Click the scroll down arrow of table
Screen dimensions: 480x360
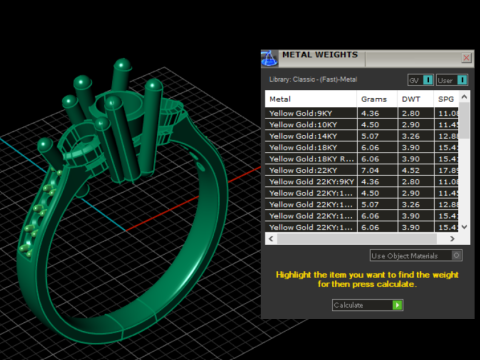[464, 227]
